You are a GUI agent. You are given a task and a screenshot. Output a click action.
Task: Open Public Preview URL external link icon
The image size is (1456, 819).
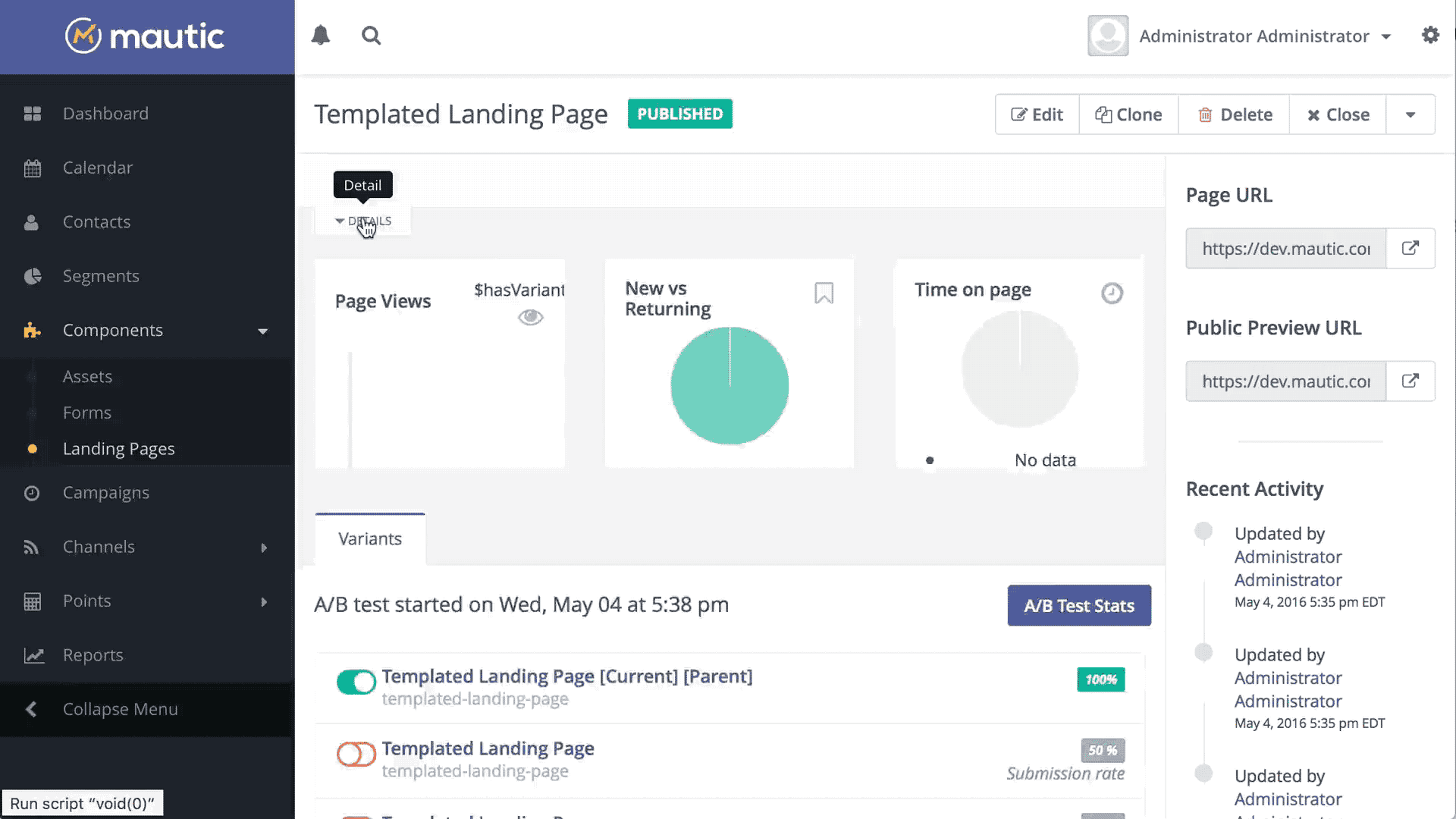click(x=1410, y=381)
